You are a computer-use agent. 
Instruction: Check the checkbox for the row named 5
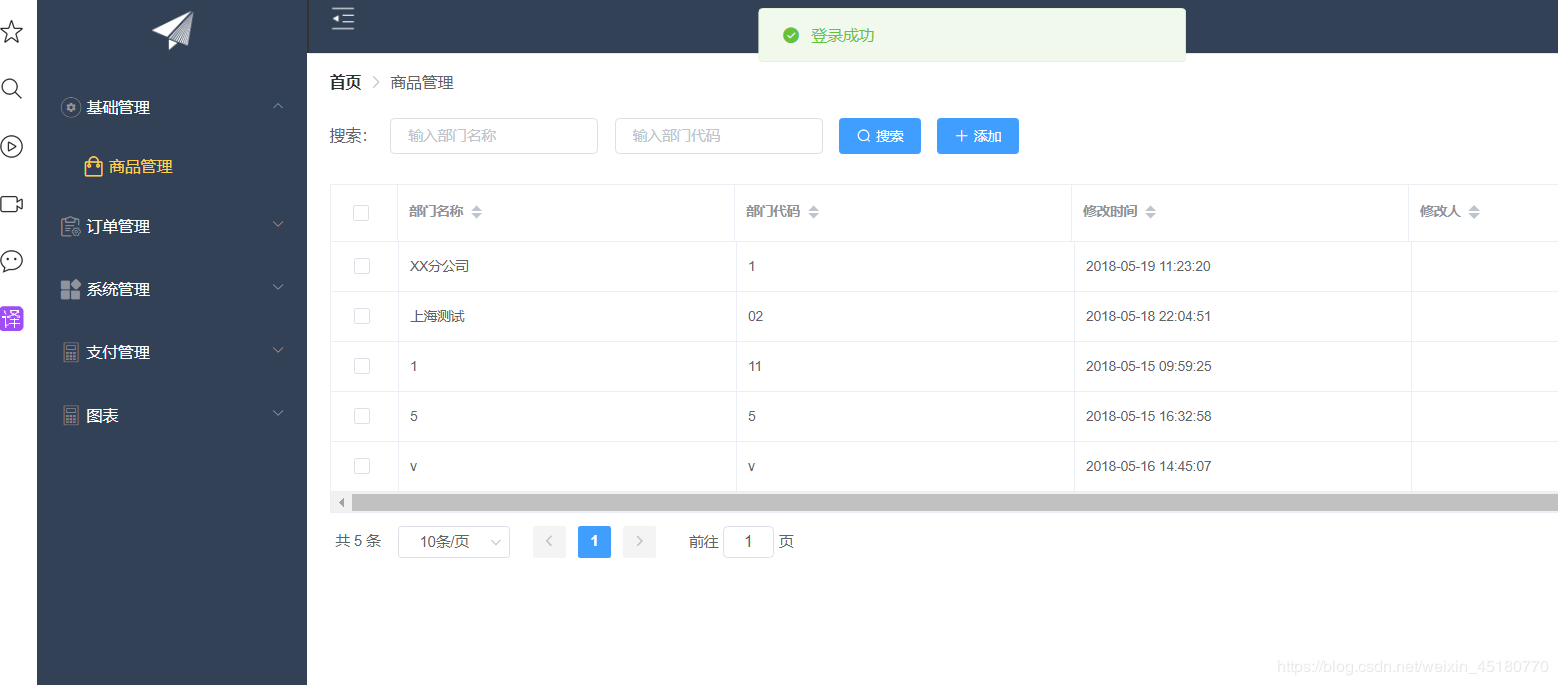362,416
